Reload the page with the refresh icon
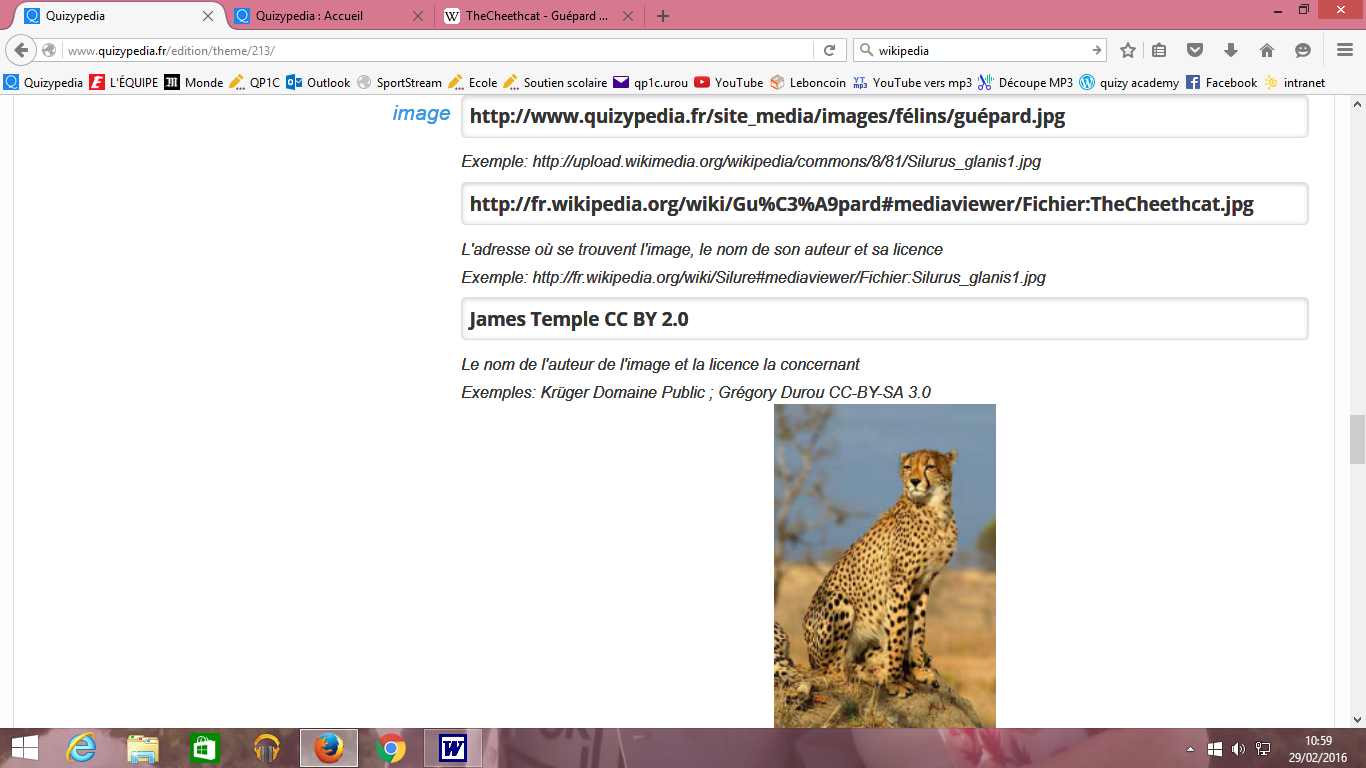 [x=829, y=50]
